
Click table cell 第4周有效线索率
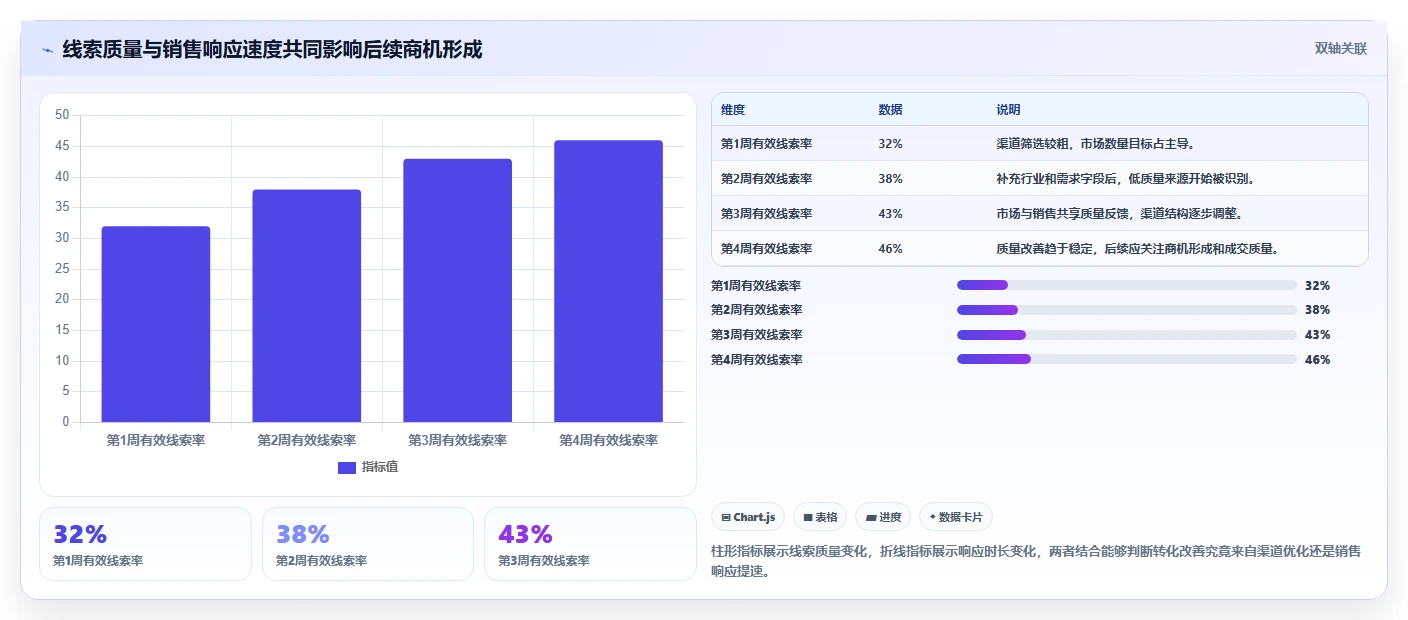(766, 249)
